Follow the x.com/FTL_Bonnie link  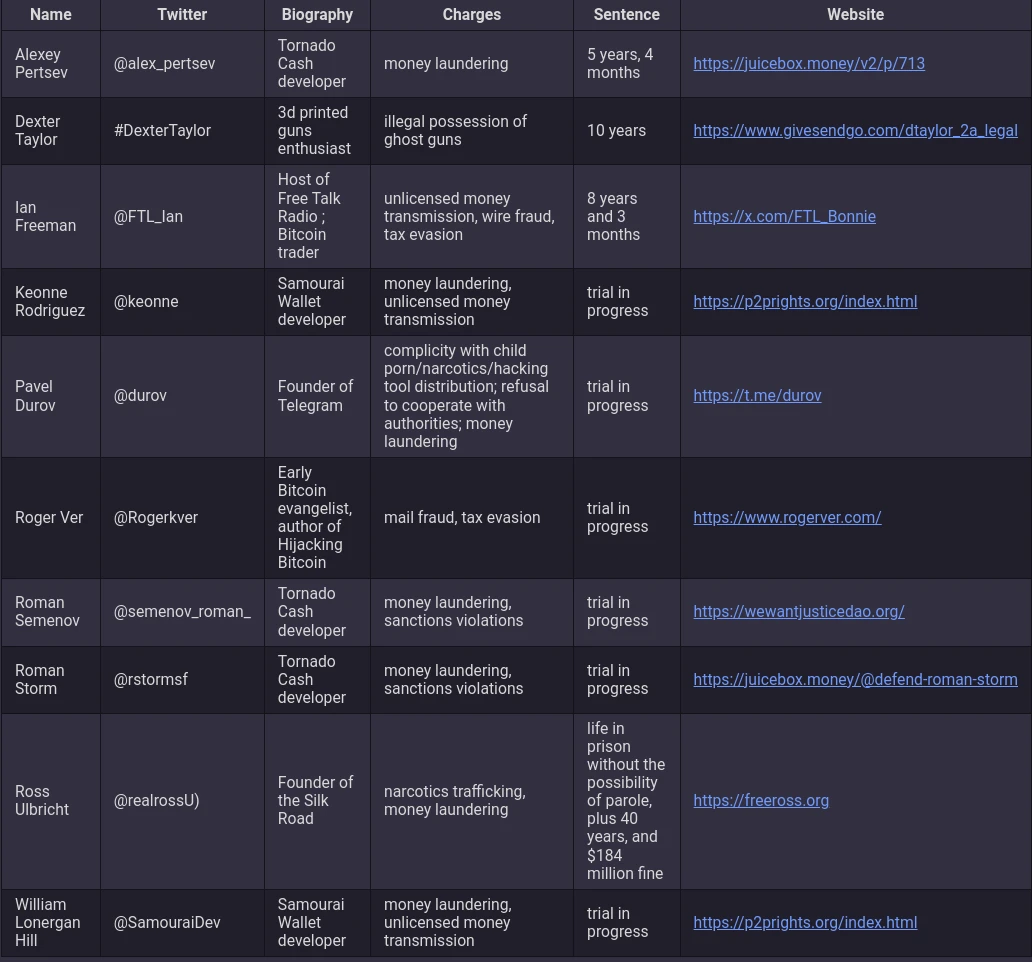pyautogui.click(x=784, y=217)
